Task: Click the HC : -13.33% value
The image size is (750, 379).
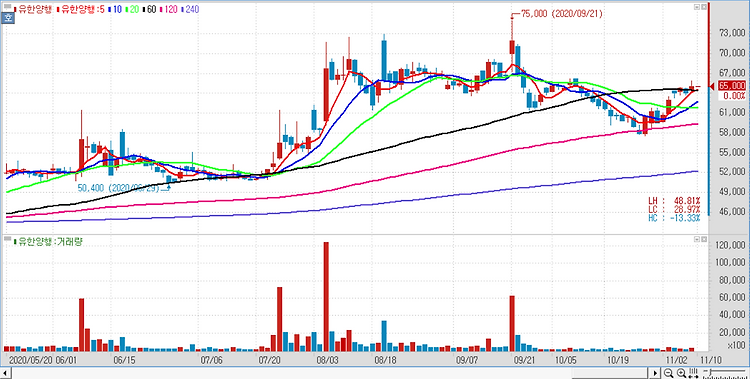Action: click(x=674, y=218)
